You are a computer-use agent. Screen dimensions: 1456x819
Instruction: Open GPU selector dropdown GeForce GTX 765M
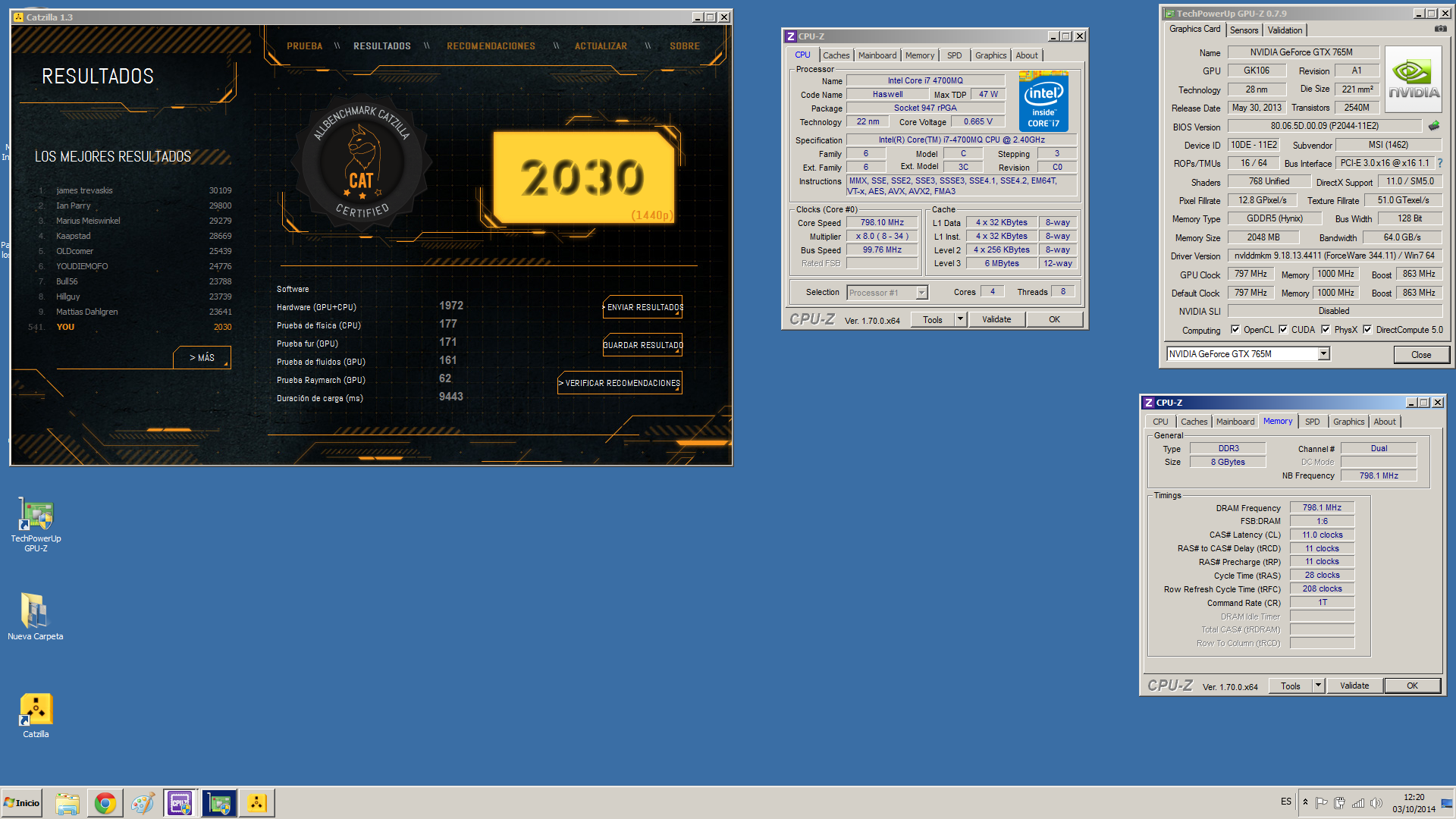click(1323, 354)
